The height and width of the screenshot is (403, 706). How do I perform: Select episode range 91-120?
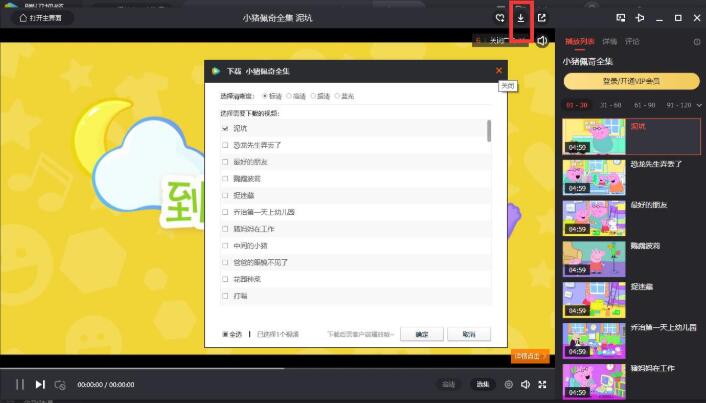[679, 105]
